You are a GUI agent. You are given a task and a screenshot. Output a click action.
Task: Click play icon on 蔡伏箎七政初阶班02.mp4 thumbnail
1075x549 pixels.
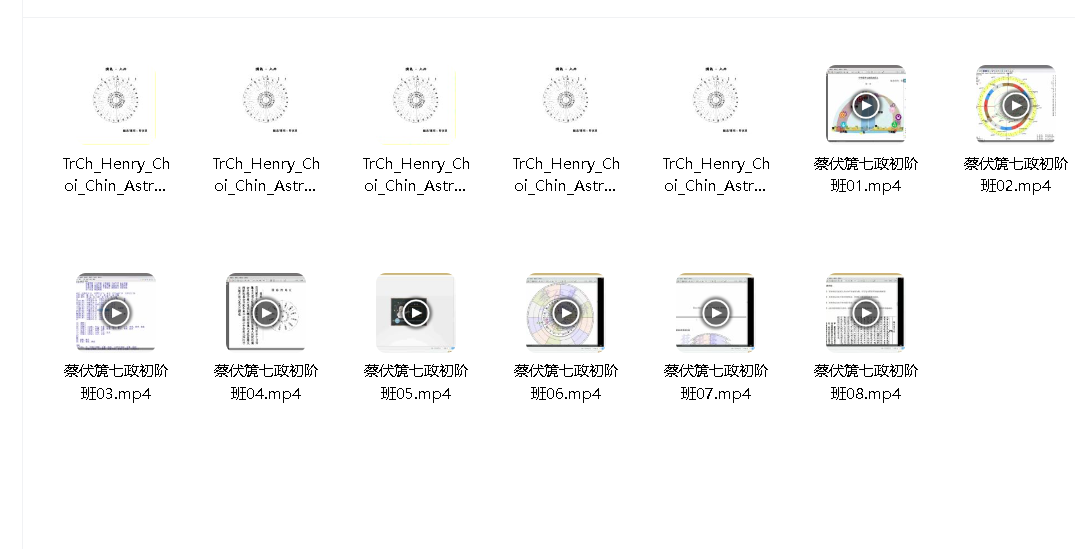coord(1015,106)
